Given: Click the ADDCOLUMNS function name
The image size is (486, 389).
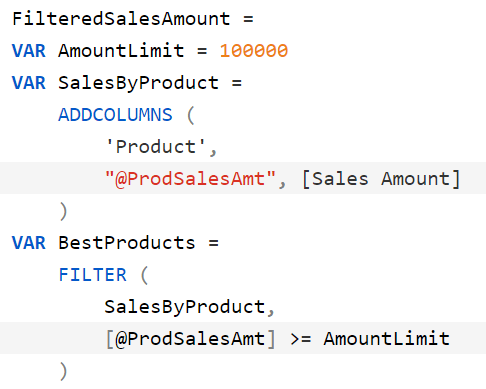Looking at the screenshot, I should 115,115.
